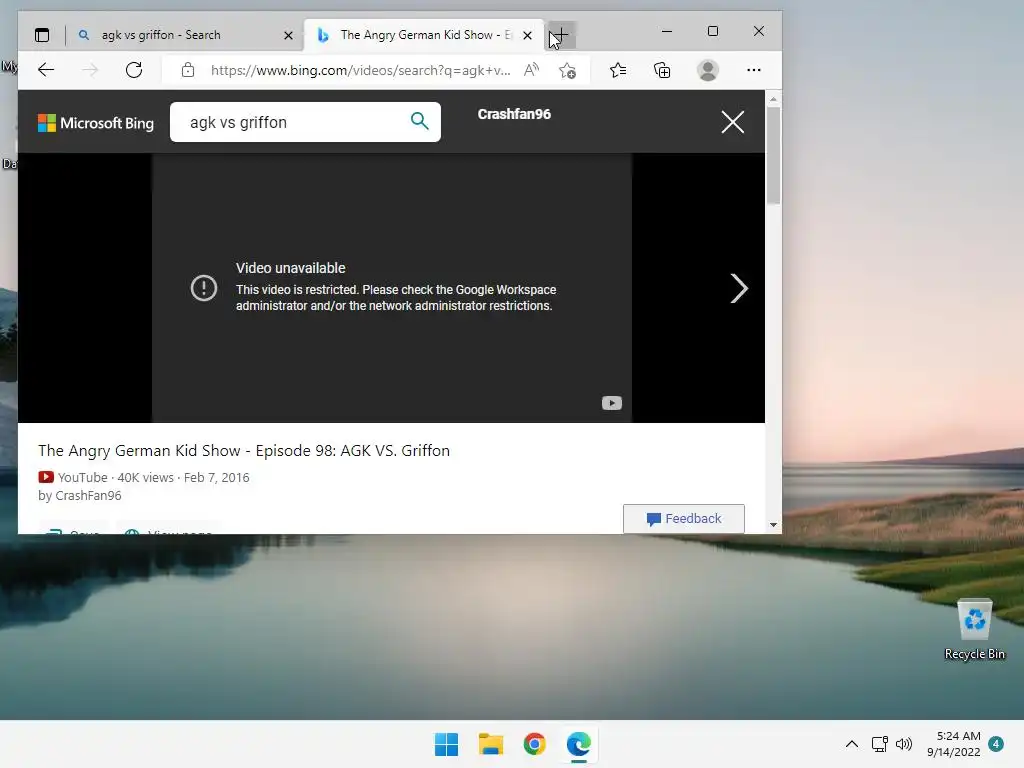
Task: Open clock showing 5:24 AM 9/14/2022
Action: click(x=953, y=744)
